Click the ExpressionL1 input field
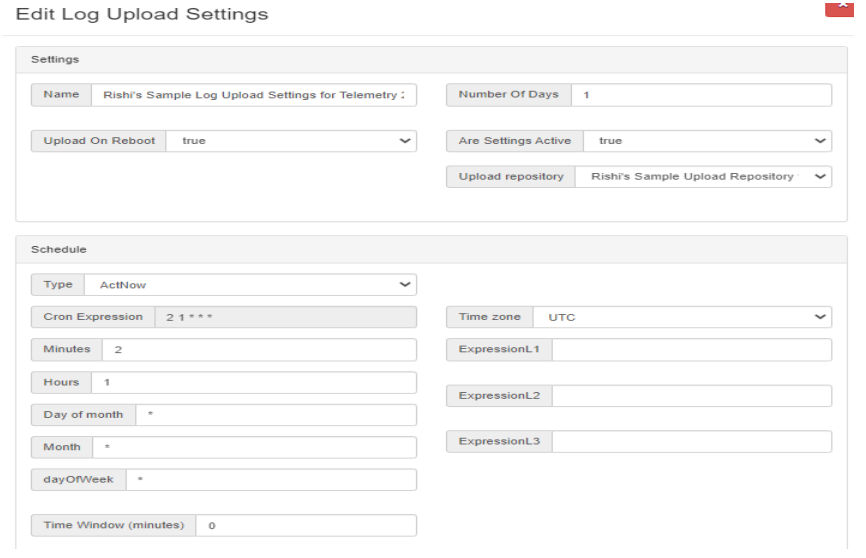 tap(691, 350)
